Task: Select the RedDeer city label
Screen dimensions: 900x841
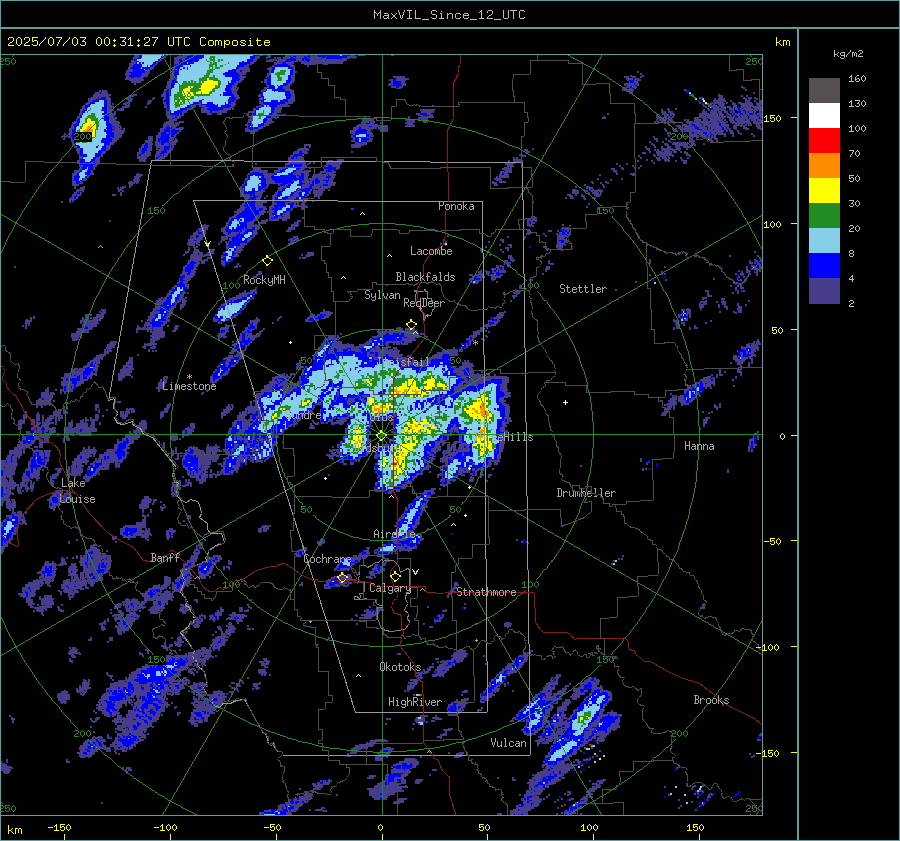Action: pos(424,303)
